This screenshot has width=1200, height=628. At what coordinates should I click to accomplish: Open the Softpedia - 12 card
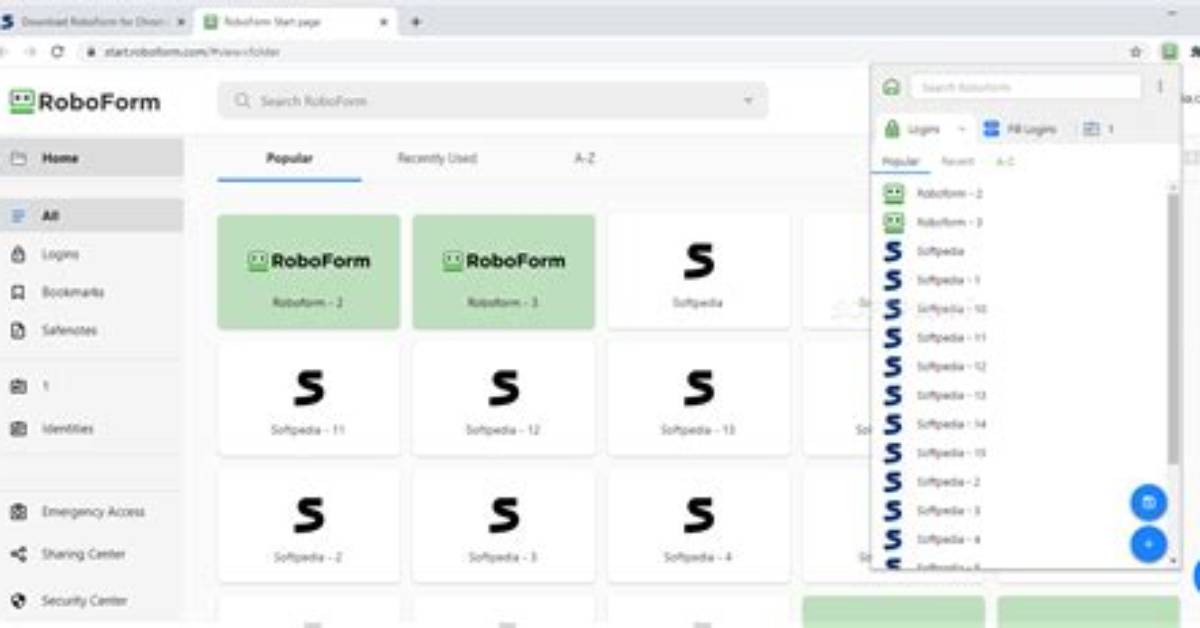pos(504,398)
